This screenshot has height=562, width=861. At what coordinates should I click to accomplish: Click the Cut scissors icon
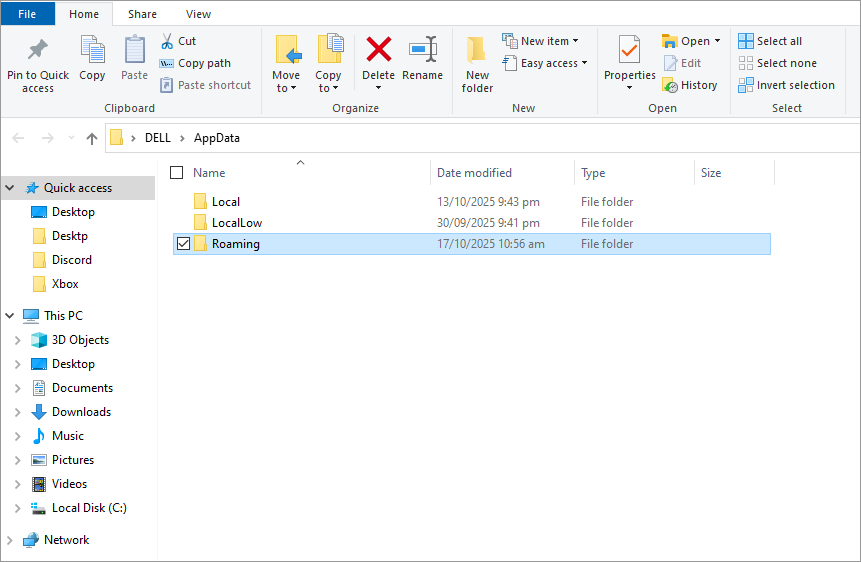tap(167, 41)
